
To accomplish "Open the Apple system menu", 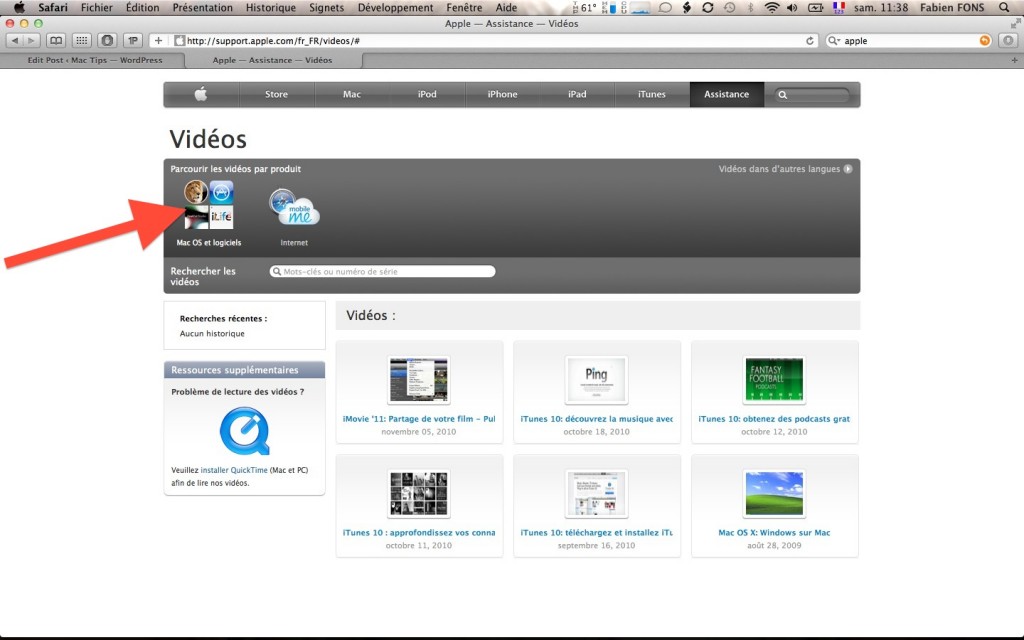I will [x=19, y=8].
